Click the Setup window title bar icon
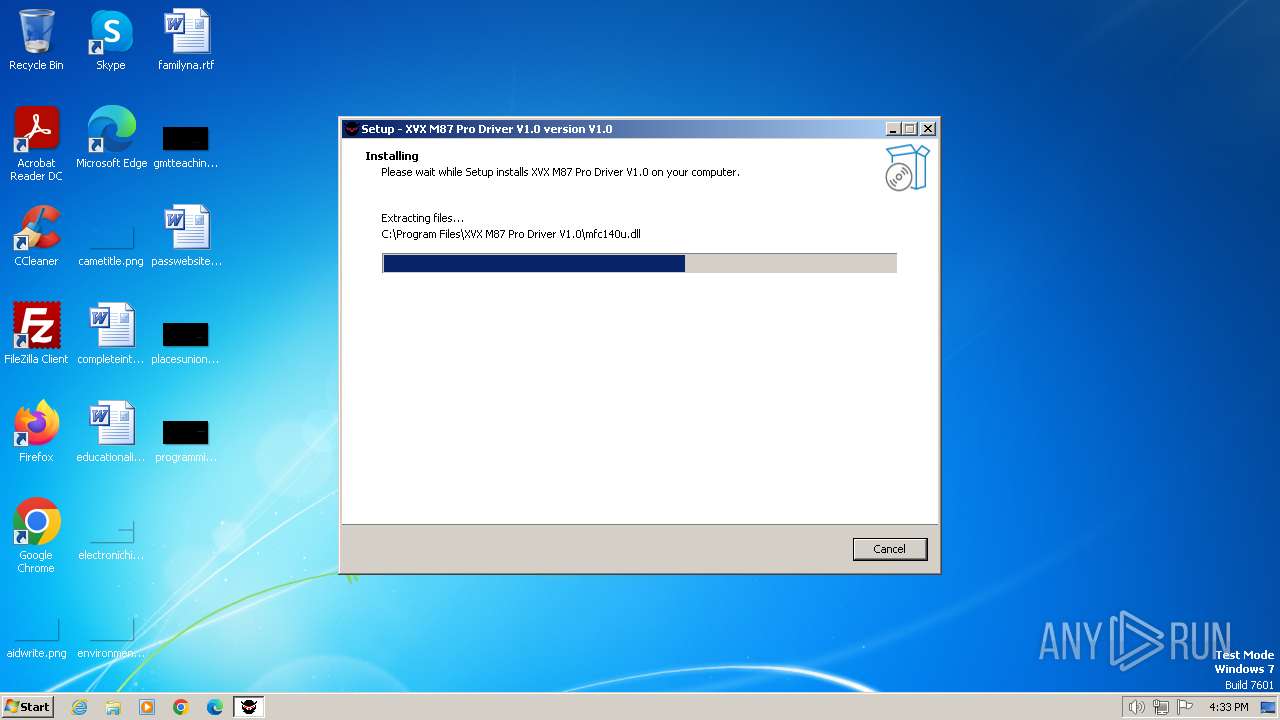 click(351, 129)
